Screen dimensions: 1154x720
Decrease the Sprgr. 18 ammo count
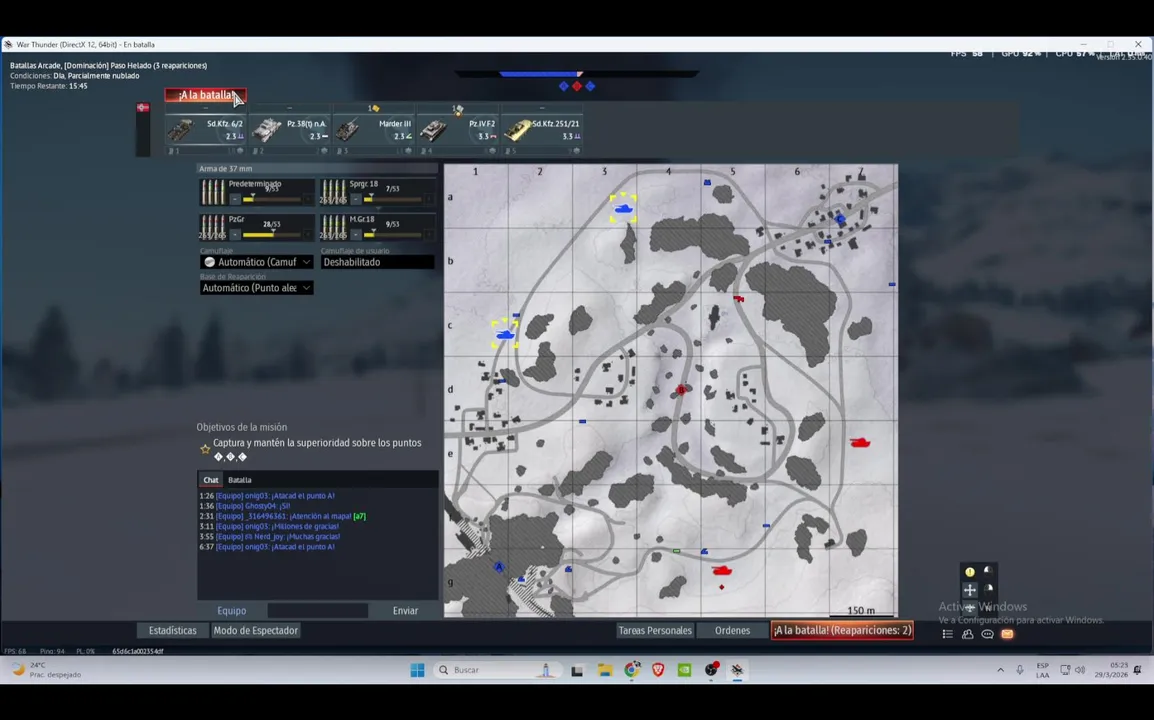[x=355, y=199]
